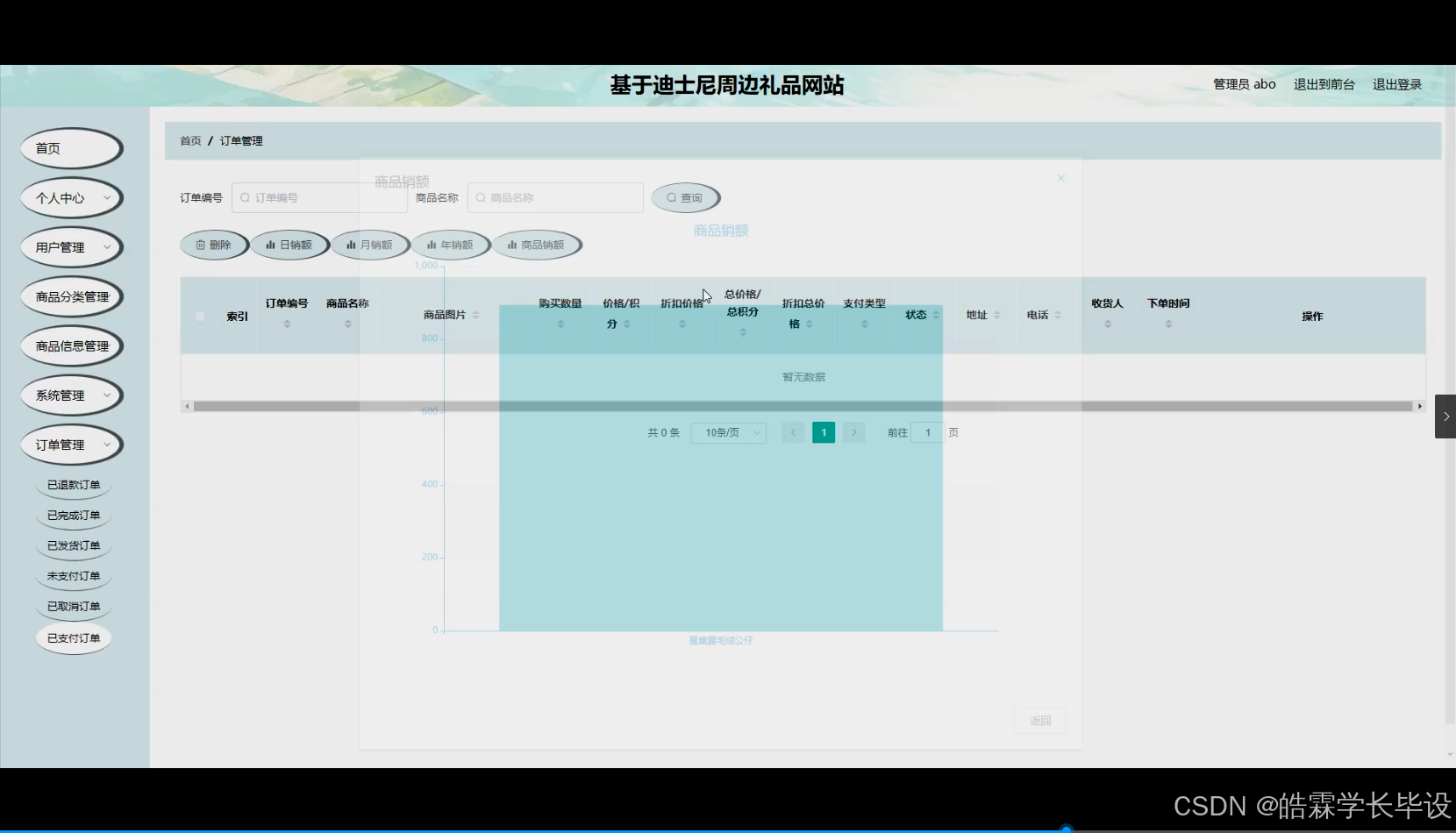Viewport: 1456px width, 833px height.
Task: Expand the 用户管理 sidebar menu
Action: [71, 247]
